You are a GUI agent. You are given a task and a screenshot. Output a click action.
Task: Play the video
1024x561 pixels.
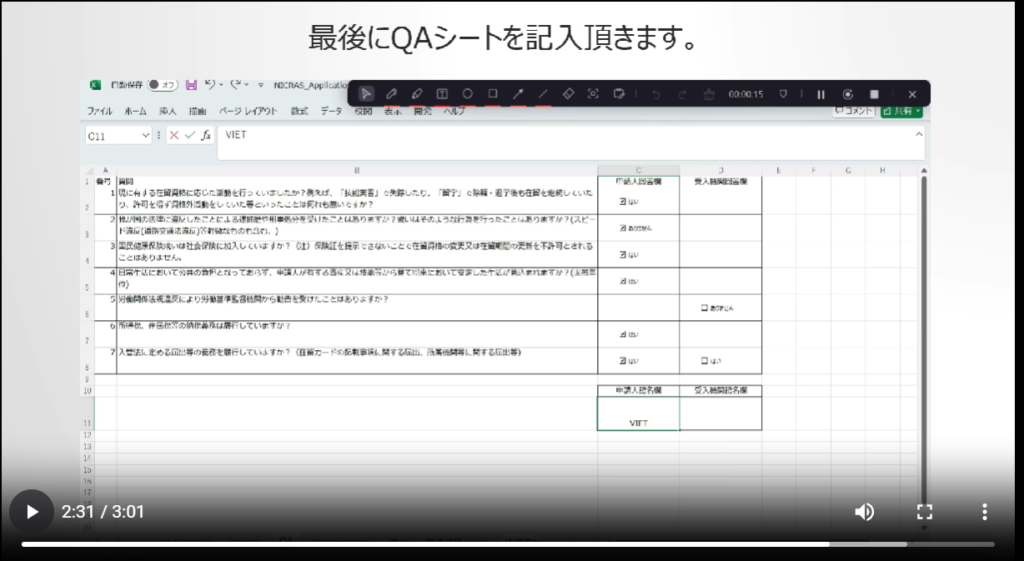(31, 512)
